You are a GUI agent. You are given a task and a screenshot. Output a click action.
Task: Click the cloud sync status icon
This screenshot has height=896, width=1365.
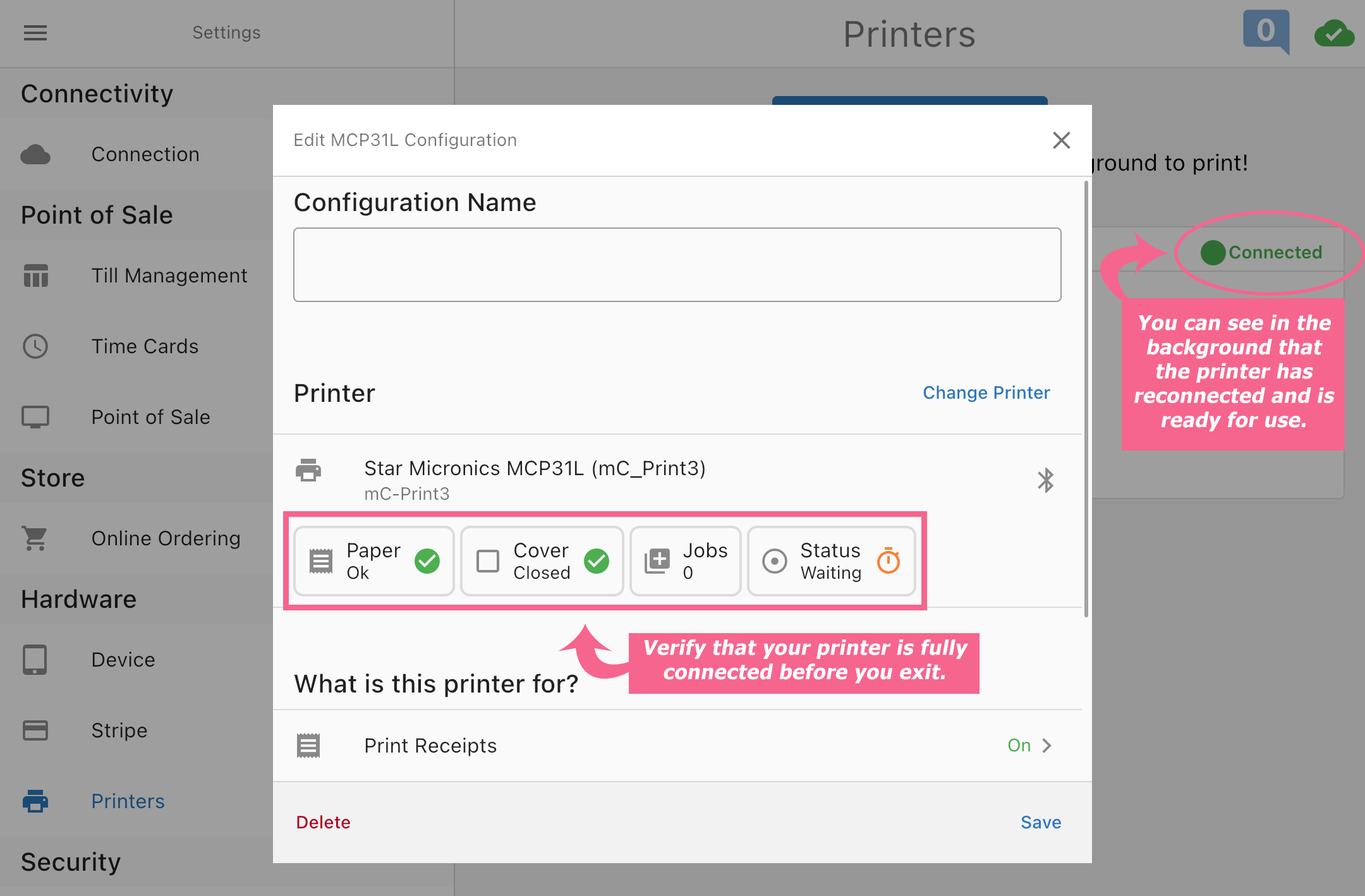coord(1333,34)
